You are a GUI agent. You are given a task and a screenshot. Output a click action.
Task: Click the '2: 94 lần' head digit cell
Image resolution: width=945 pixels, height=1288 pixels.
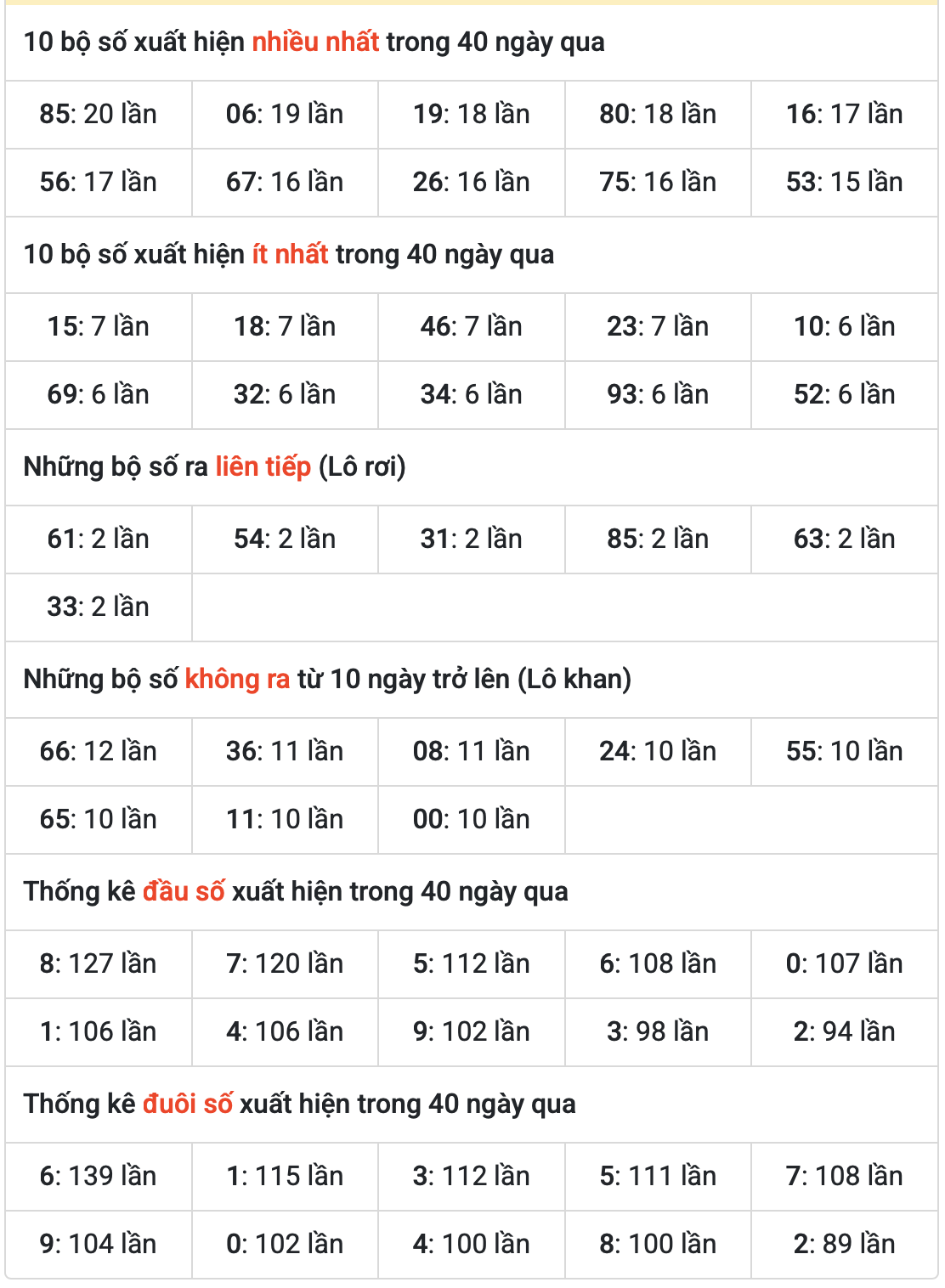click(845, 1032)
